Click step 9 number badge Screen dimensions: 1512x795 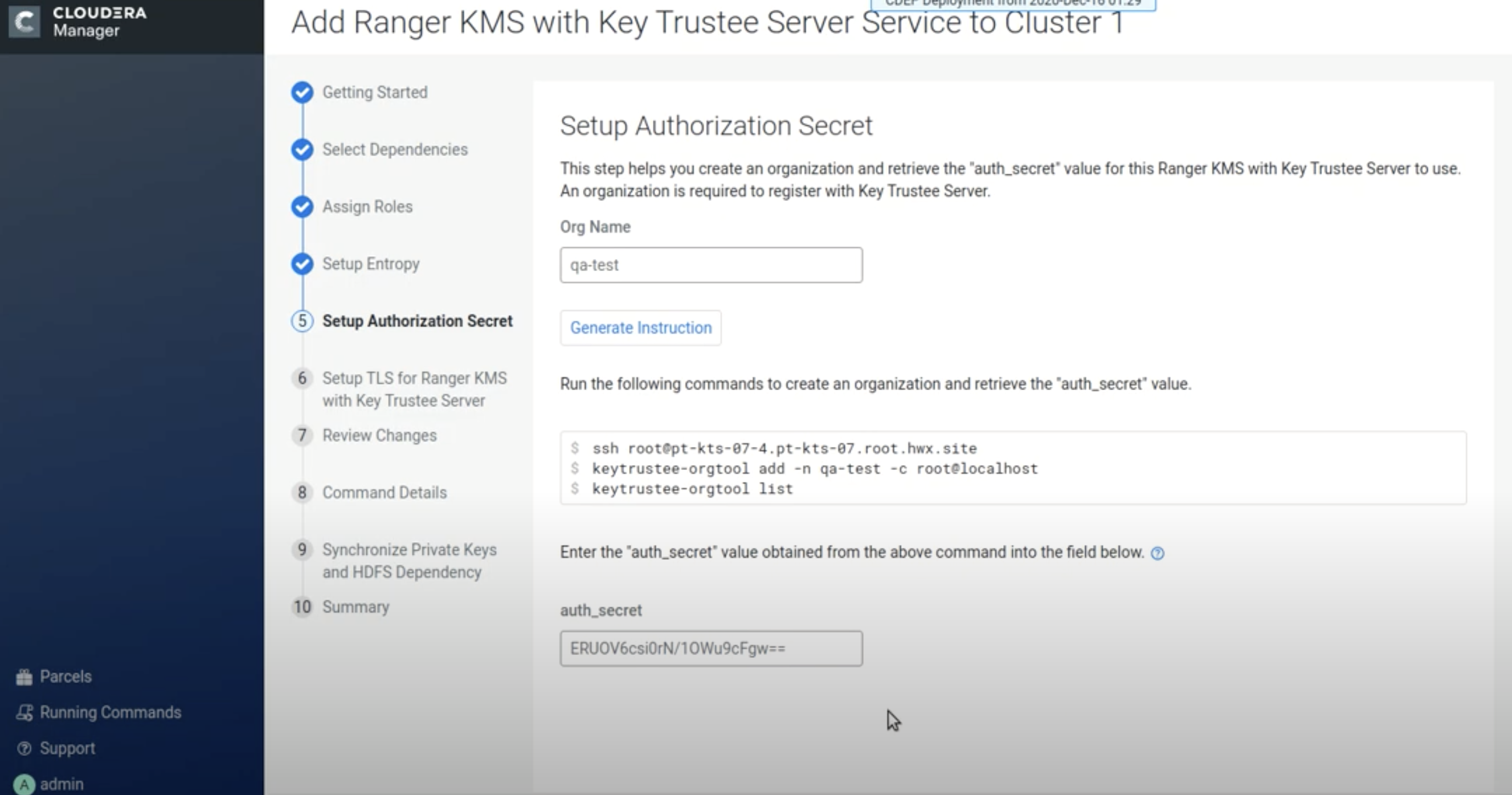[303, 550]
